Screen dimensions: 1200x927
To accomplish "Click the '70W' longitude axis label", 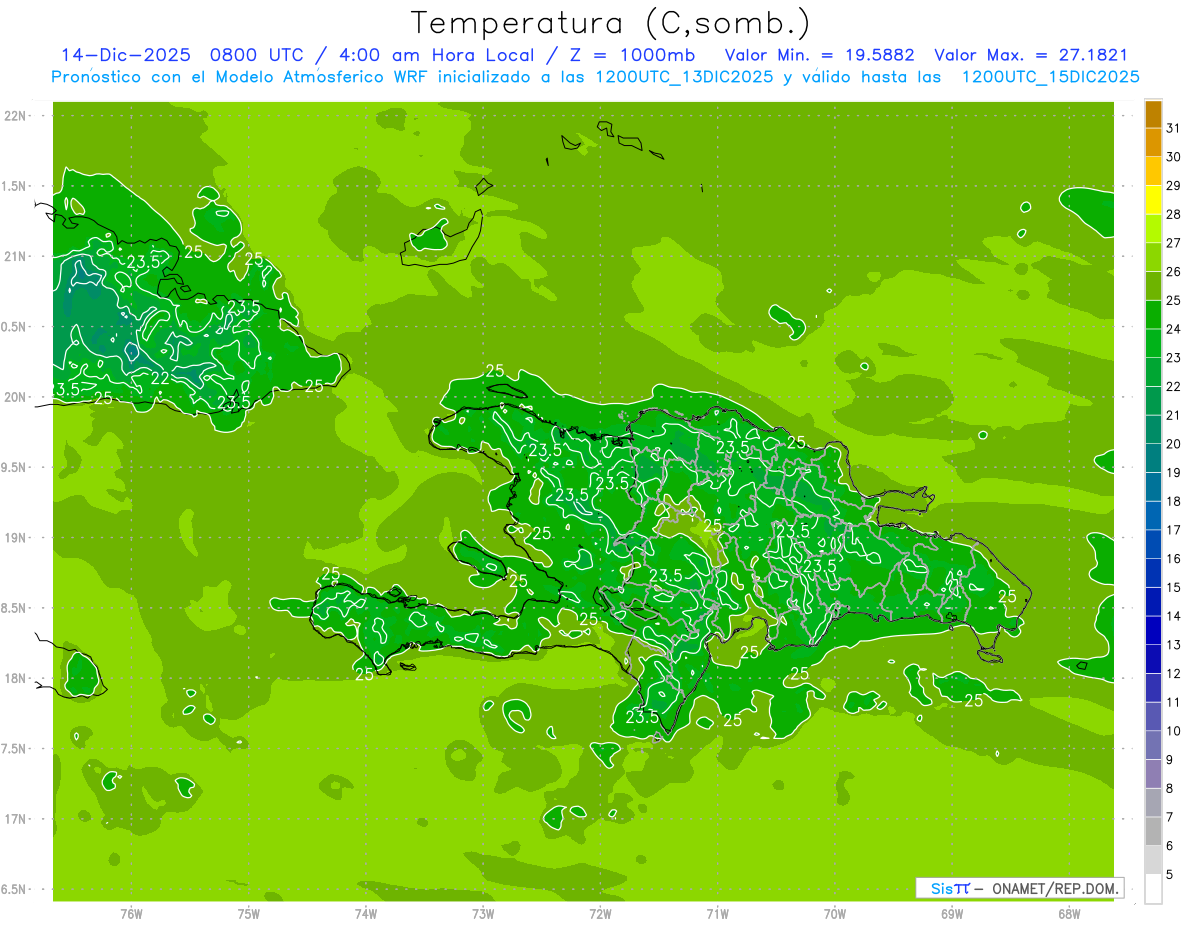I will click(835, 914).
